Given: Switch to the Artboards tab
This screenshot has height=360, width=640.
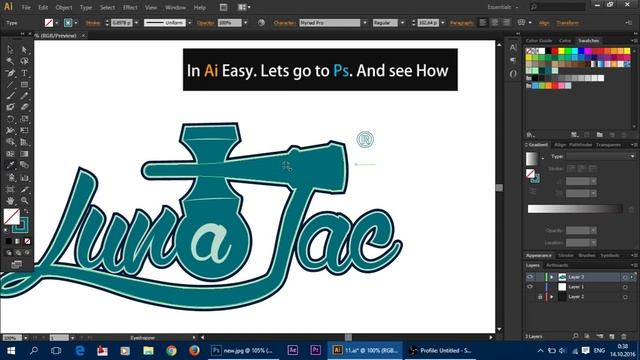Looking at the screenshot, I should [x=557, y=265].
